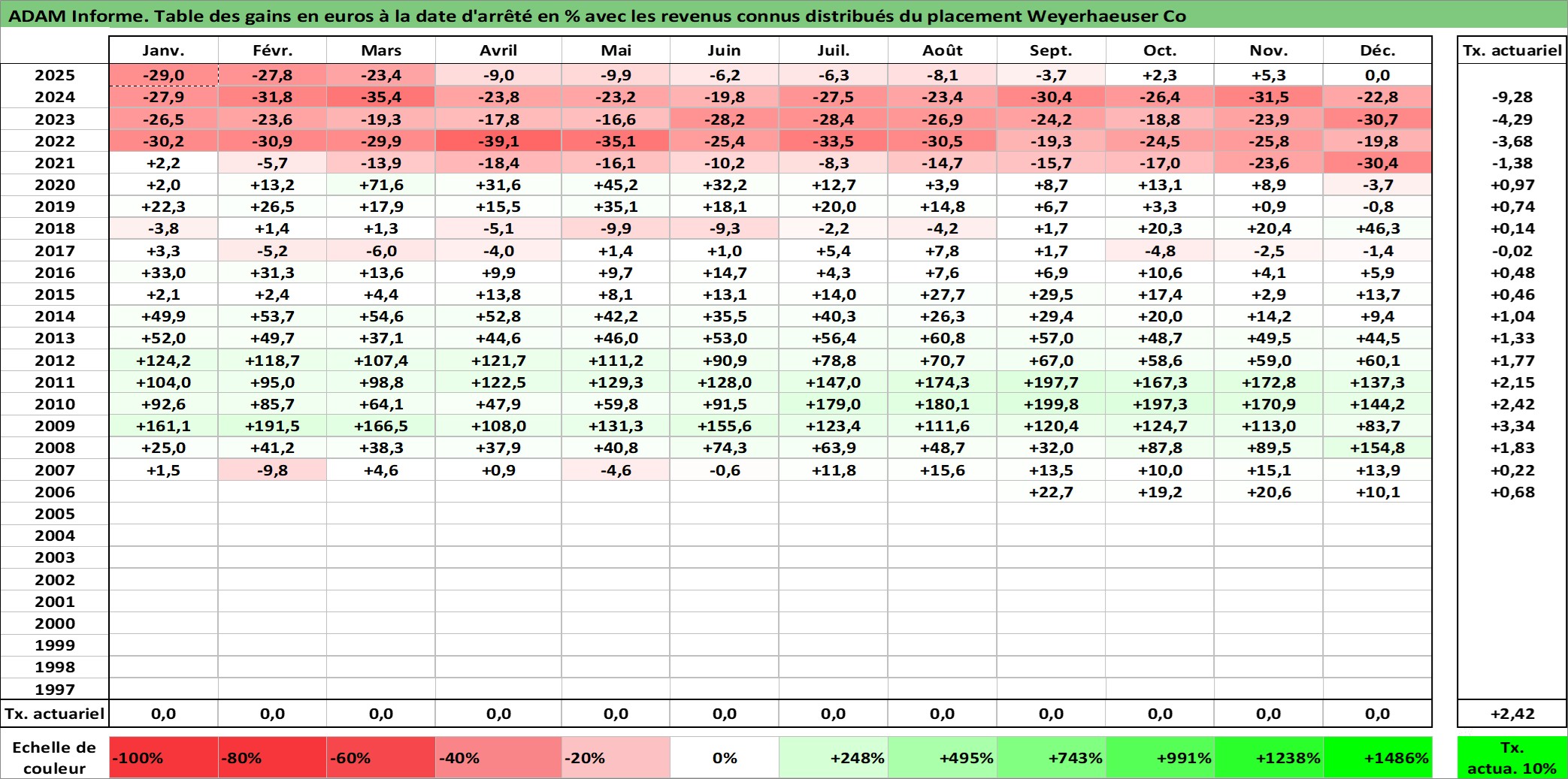This screenshot has height=779, width=1568.
Task: Click cell -30,4 in the 2021 row
Action: pos(1377,163)
